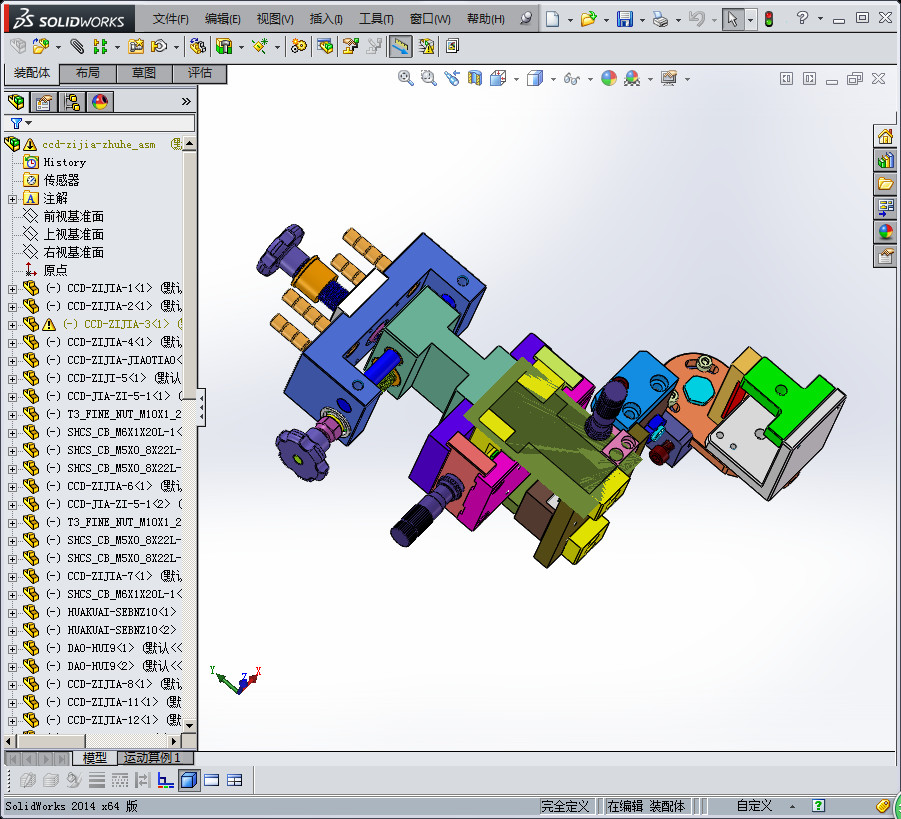
Task: Open the FeatureManager design tree tab
Action: click(17, 102)
